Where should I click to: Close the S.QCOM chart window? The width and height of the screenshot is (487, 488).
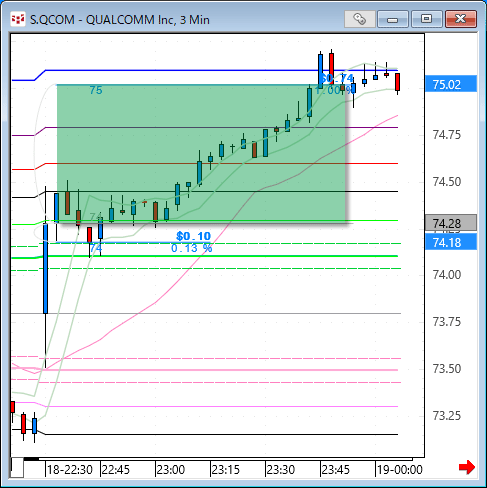tap(461, 19)
